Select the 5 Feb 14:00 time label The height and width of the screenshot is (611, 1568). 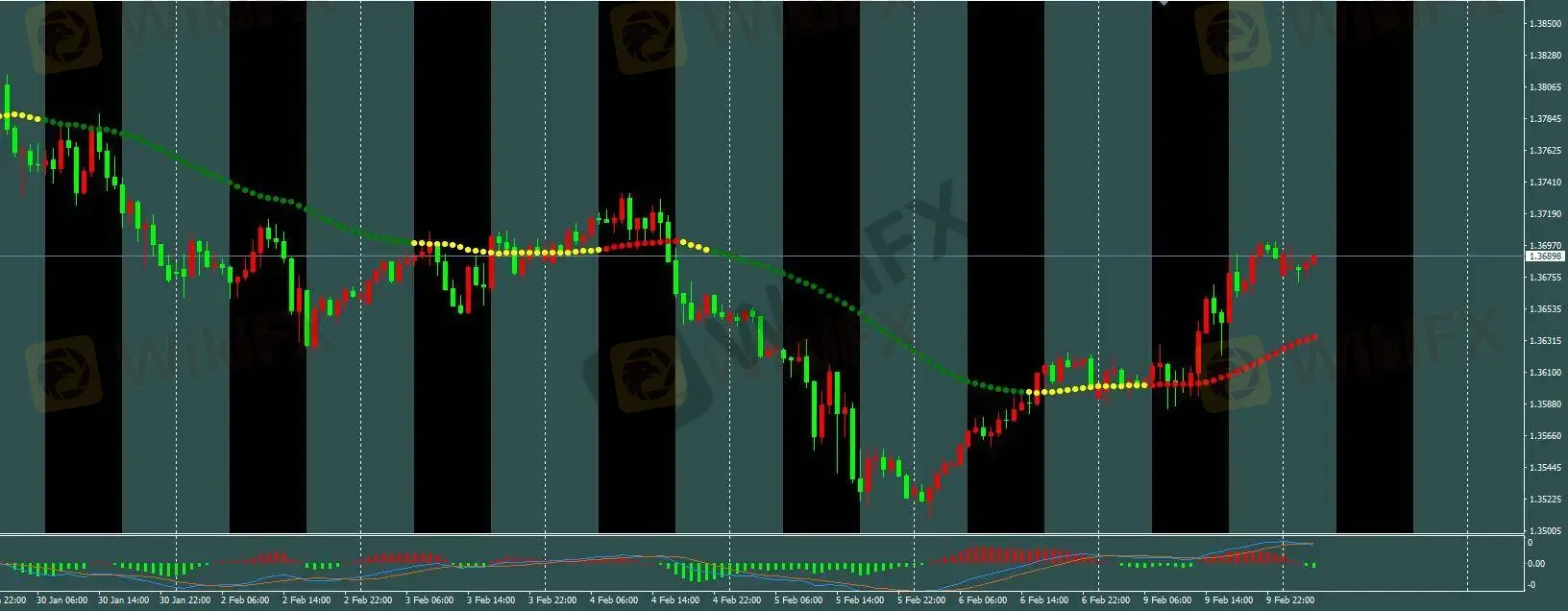click(859, 600)
